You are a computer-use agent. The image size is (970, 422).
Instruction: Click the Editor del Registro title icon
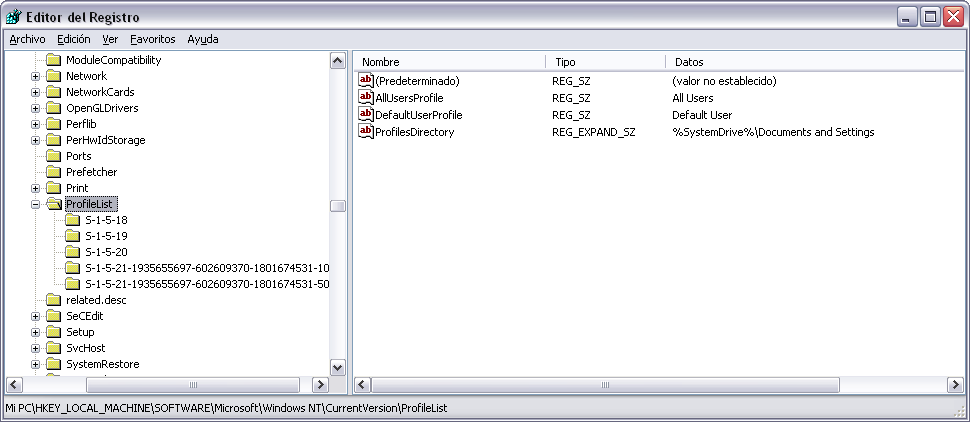click(x=13, y=17)
